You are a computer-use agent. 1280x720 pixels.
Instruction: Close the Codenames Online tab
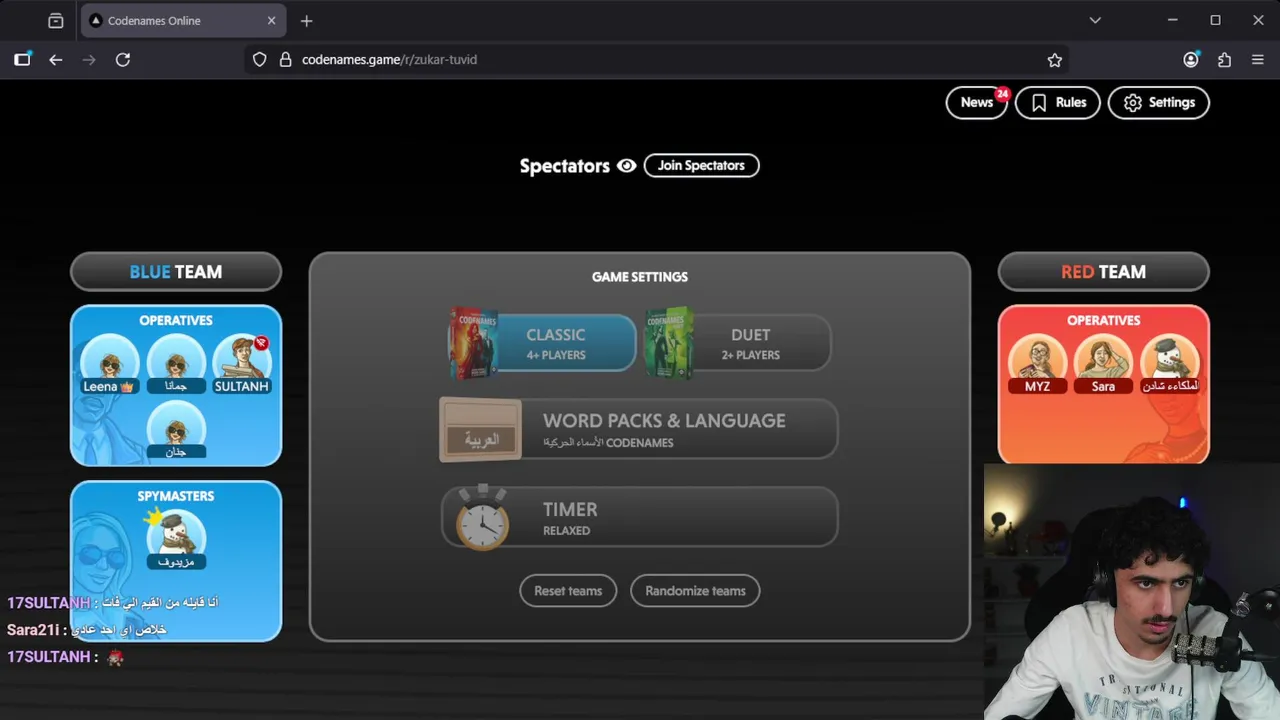271,20
